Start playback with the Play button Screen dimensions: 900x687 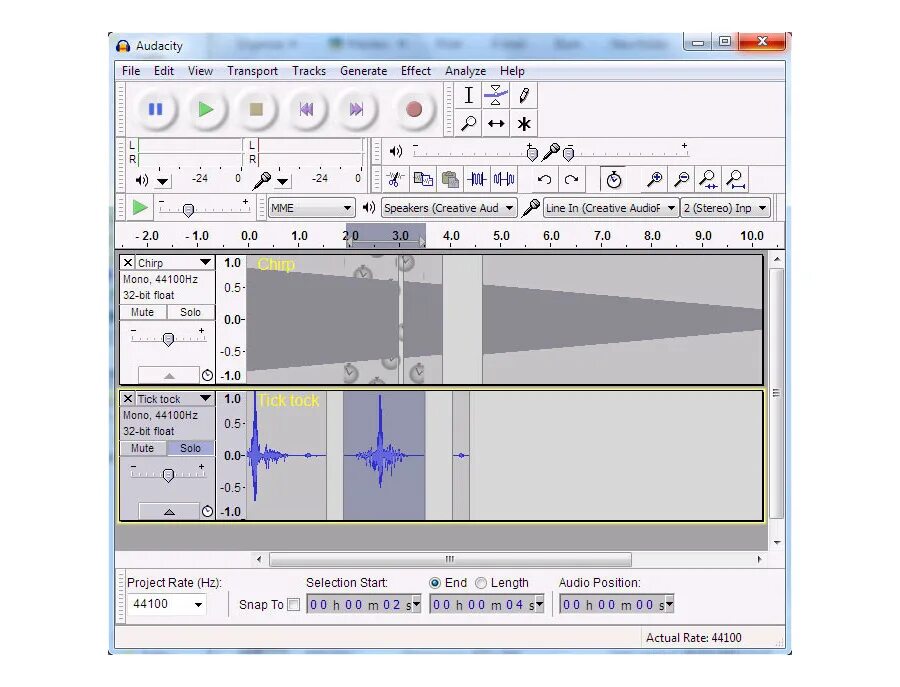click(x=205, y=109)
